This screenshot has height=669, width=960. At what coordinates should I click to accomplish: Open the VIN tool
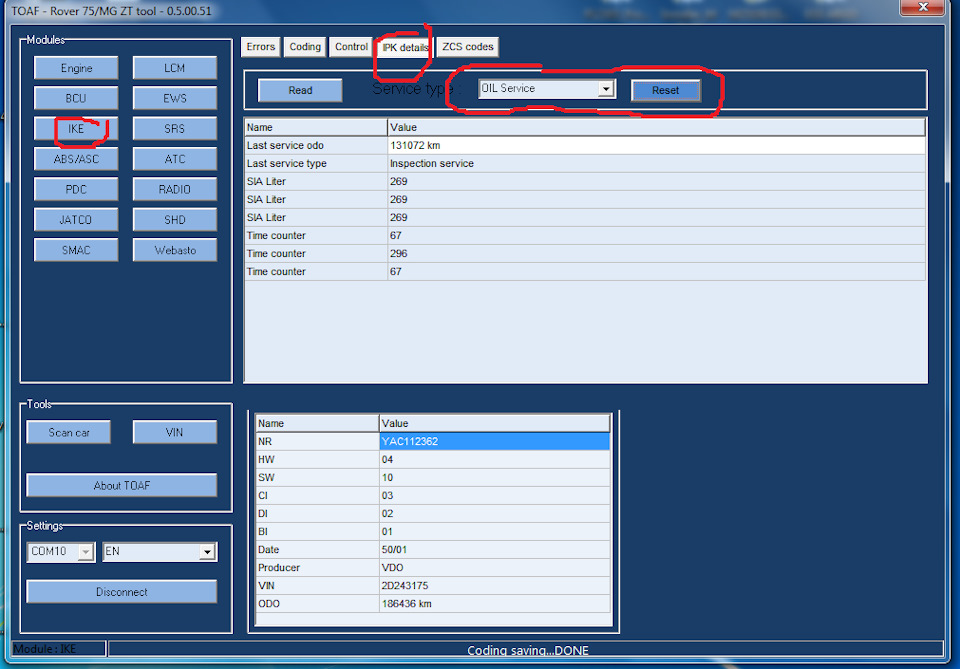pyautogui.click(x=174, y=432)
